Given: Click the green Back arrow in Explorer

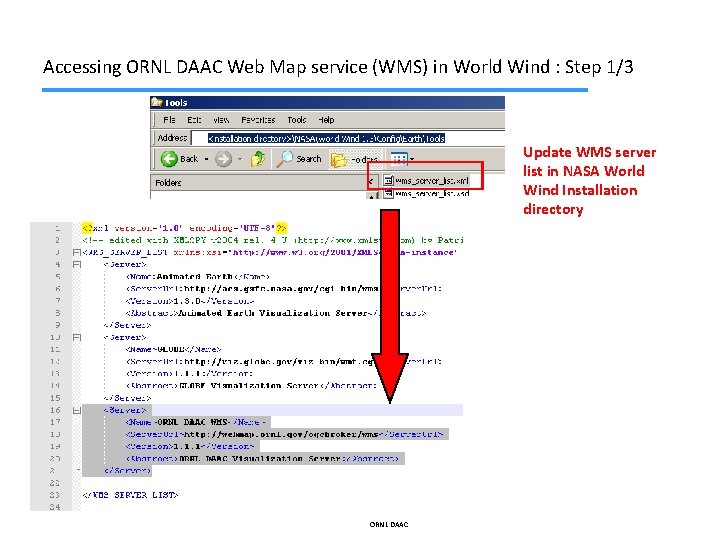Looking at the screenshot, I should [x=169, y=159].
